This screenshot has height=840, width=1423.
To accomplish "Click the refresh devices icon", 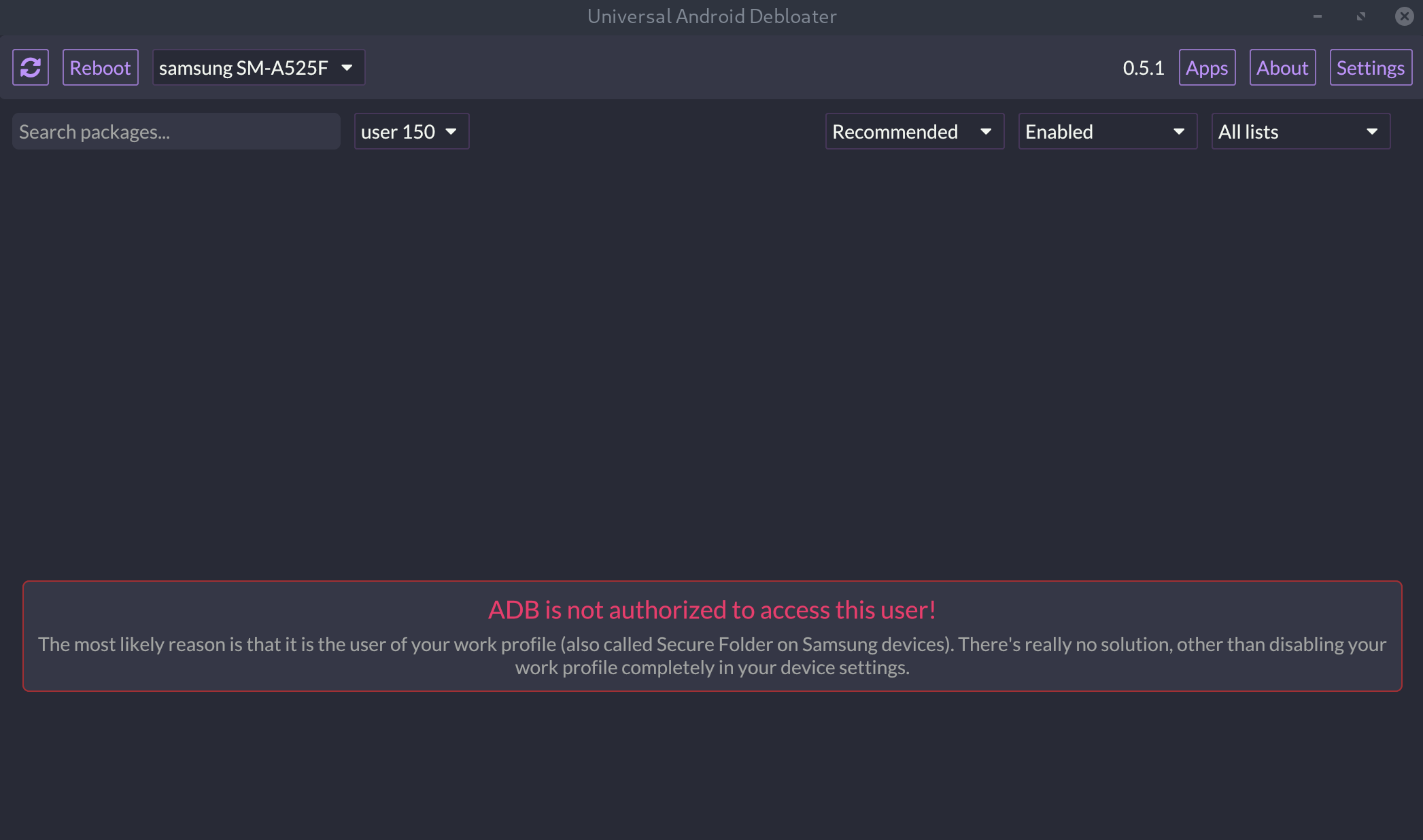I will pos(31,67).
